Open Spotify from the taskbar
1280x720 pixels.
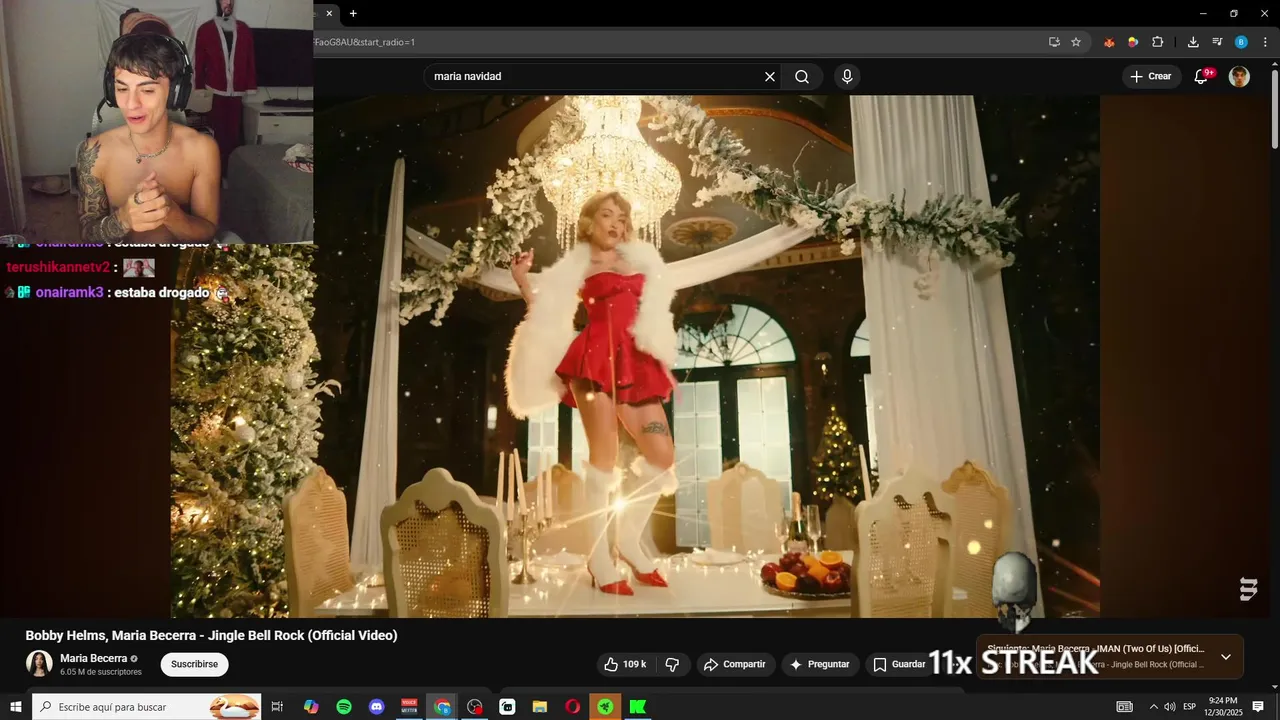[344, 707]
